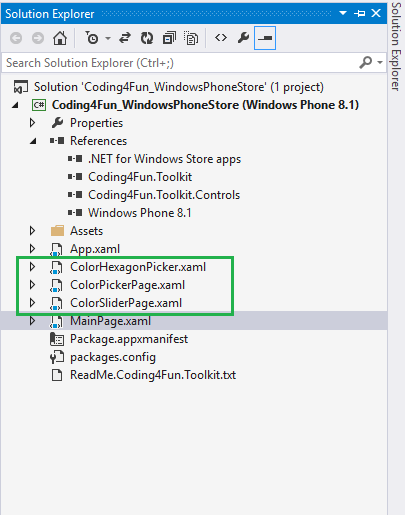Screen dimensions: 405x515
Task: Click the Show All Files icon
Action: [191, 38]
